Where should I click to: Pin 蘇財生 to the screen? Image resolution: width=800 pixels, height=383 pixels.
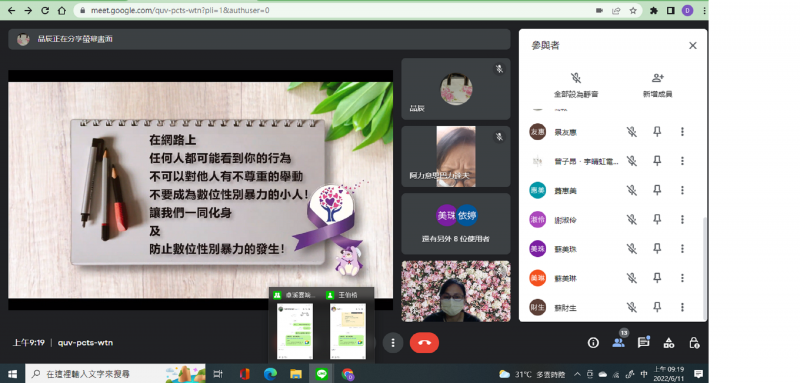tap(657, 308)
